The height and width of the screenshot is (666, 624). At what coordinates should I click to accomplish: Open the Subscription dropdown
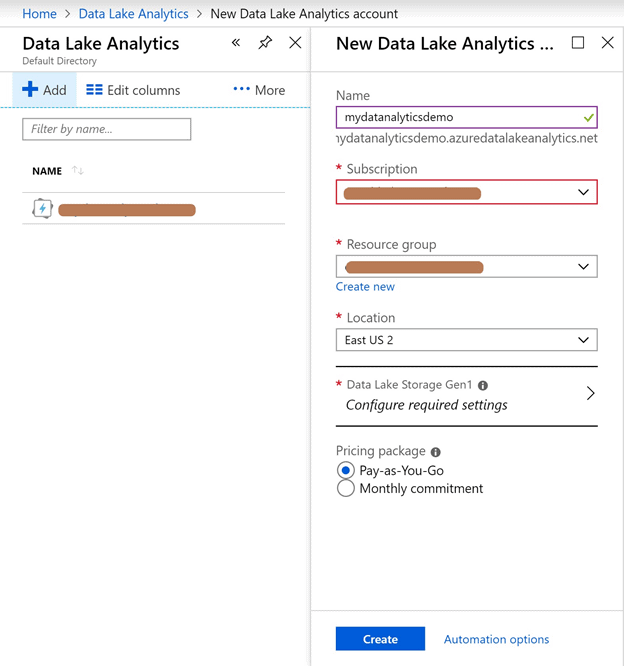[x=466, y=192]
